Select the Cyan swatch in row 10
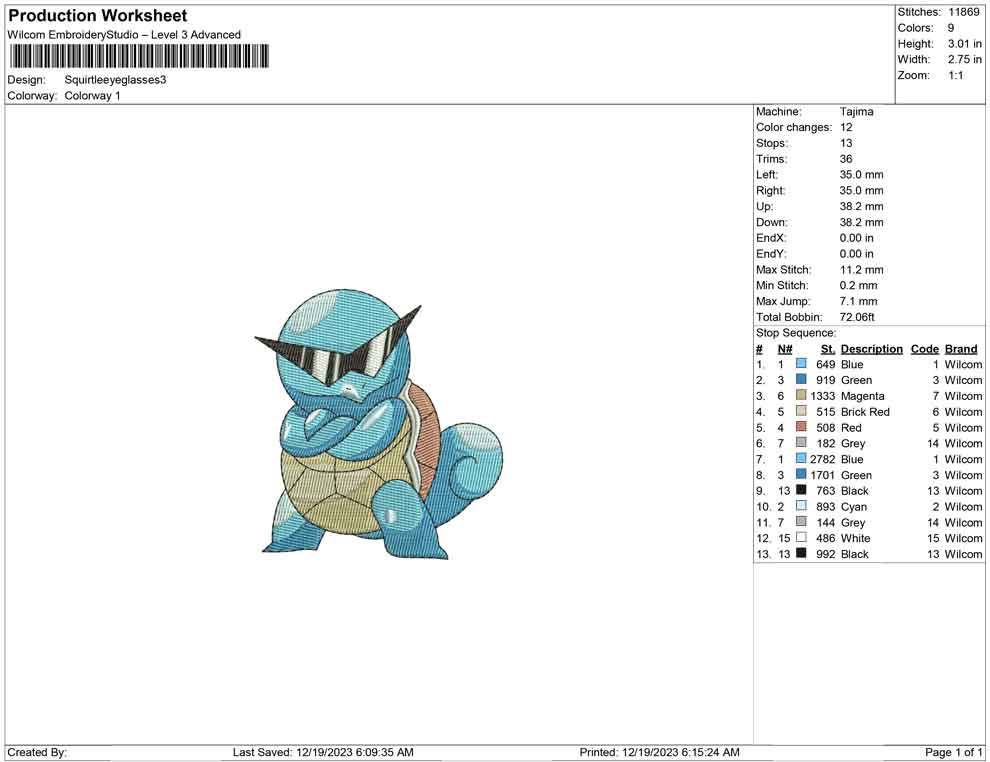The width and height of the screenshot is (990, 762). click(x=801, y=507)
